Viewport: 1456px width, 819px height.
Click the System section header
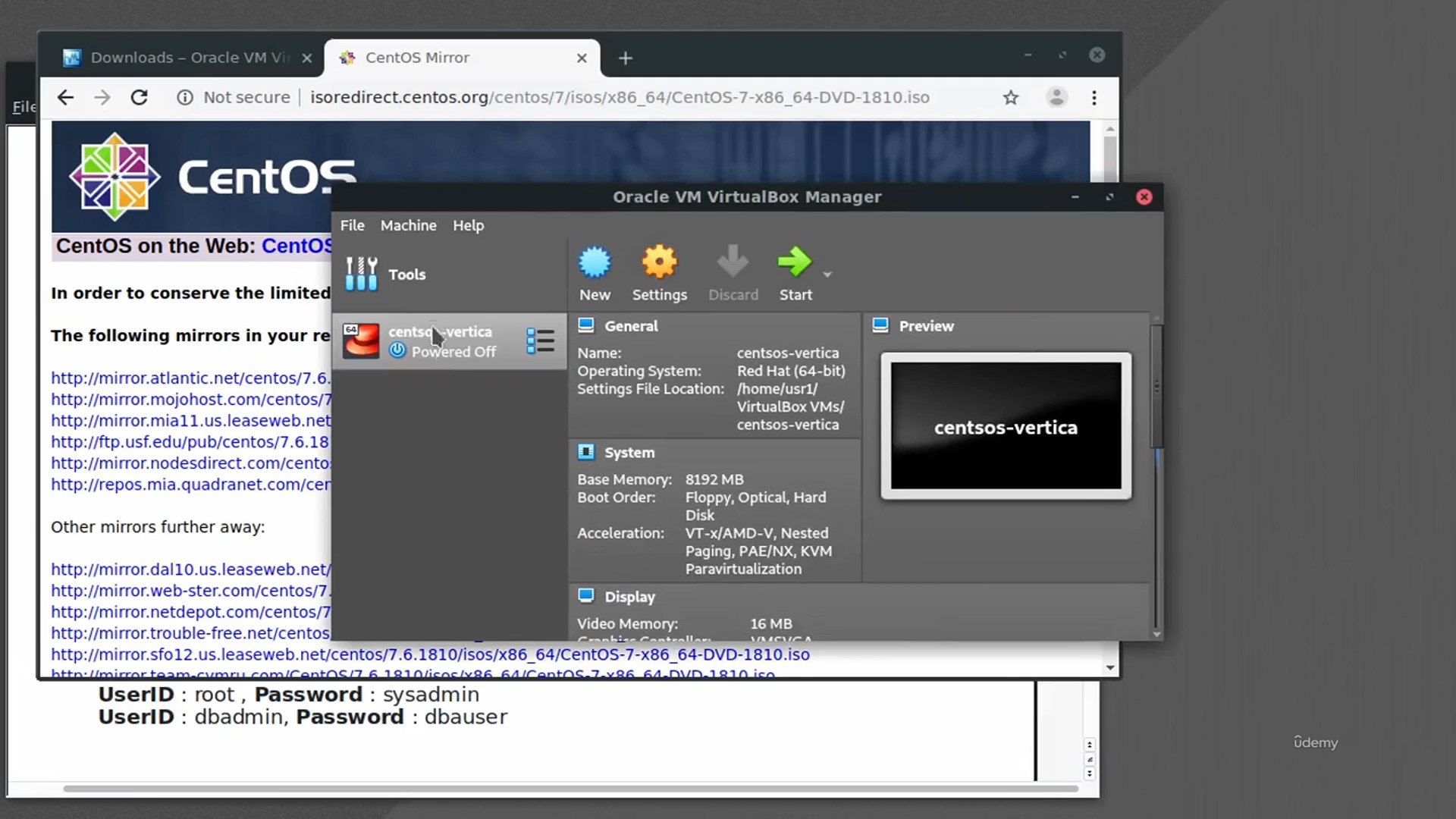tap(629, 453)
